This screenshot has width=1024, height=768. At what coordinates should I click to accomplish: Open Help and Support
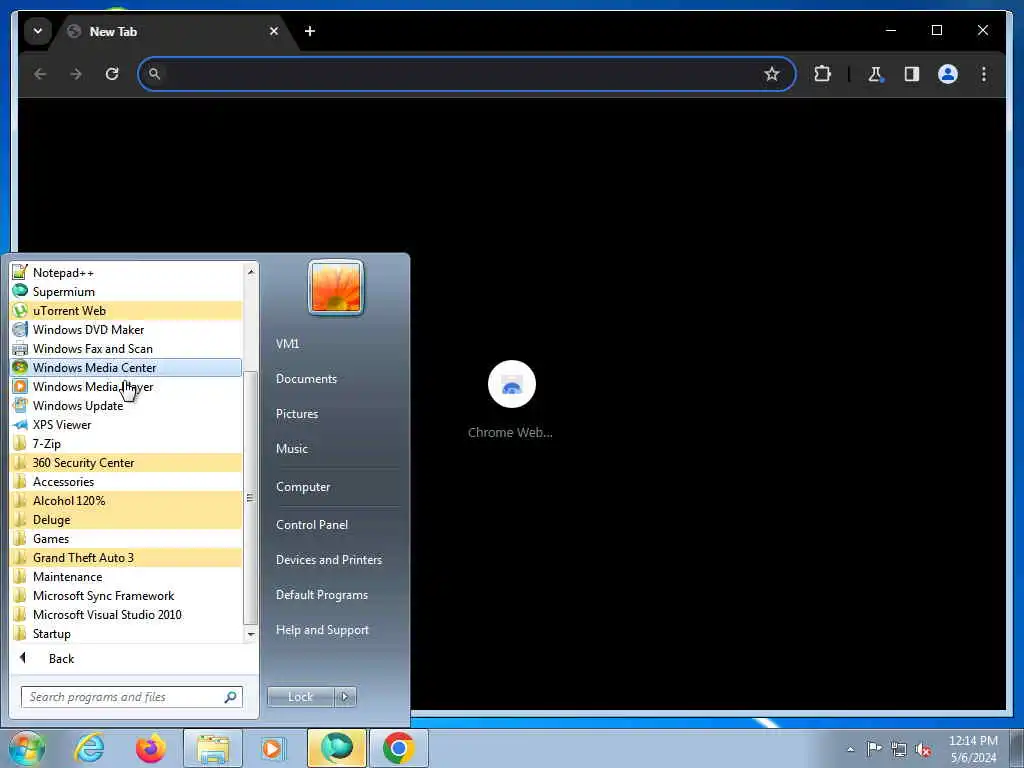click(x=322, y=630)
